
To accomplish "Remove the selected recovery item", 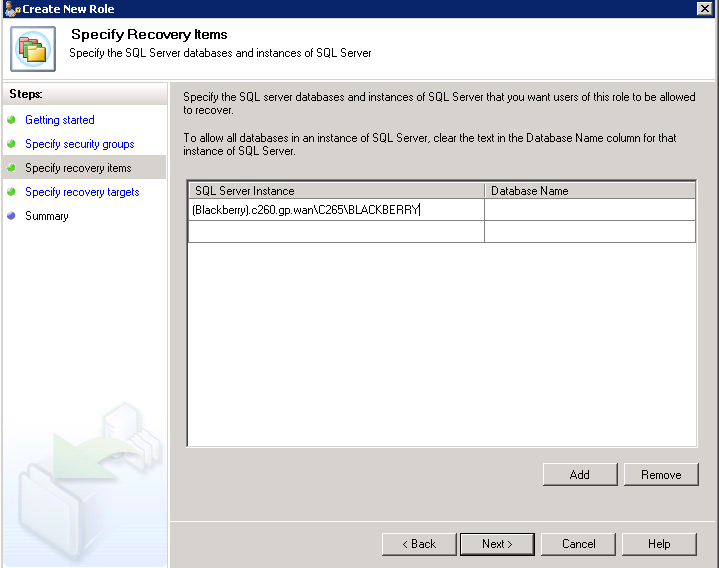I will pos(661,474).
